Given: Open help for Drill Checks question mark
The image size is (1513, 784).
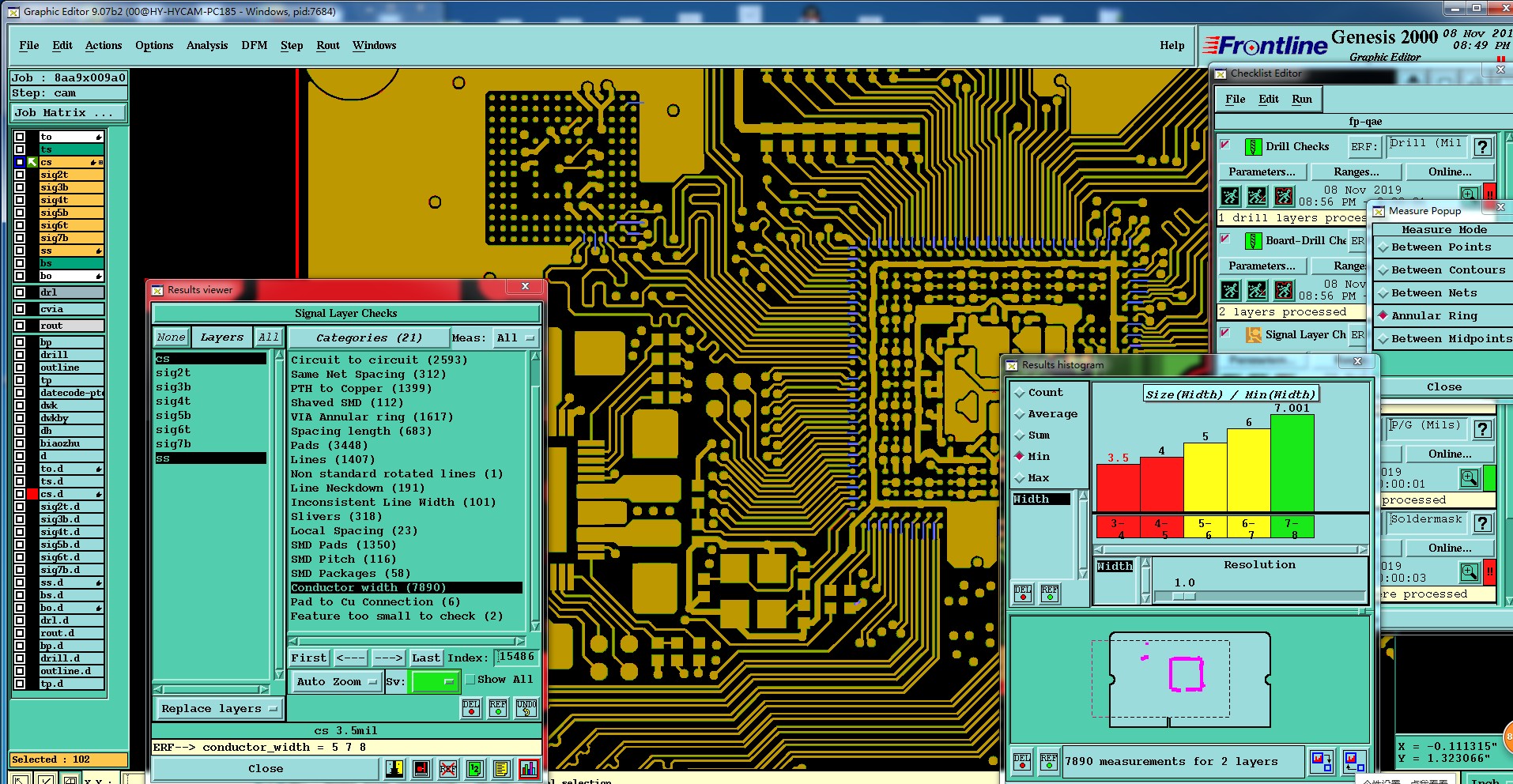Looking at the screenshot, I should click(x=1483, y=146).
